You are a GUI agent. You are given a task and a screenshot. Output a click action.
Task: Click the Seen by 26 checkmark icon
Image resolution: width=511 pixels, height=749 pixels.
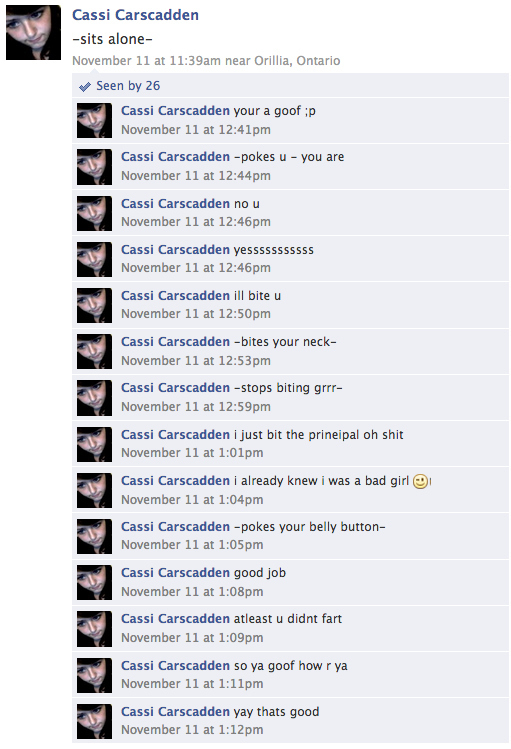85,86
